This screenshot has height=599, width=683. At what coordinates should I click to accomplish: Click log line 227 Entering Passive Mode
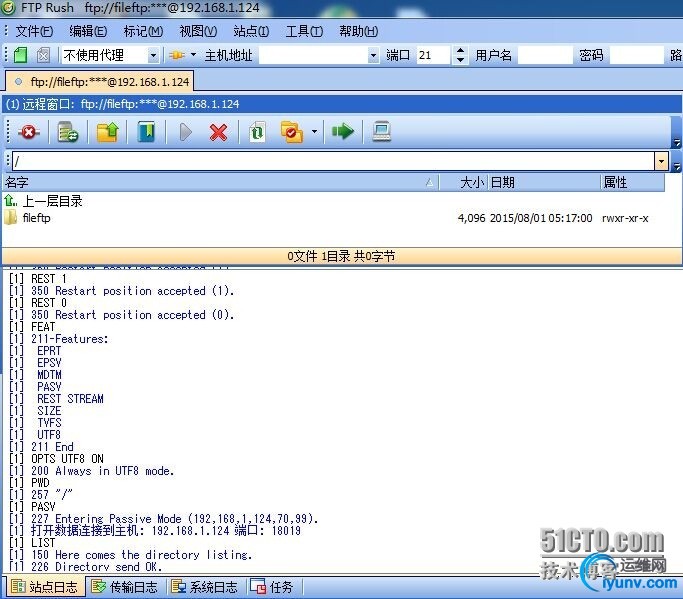coord(163,518)
